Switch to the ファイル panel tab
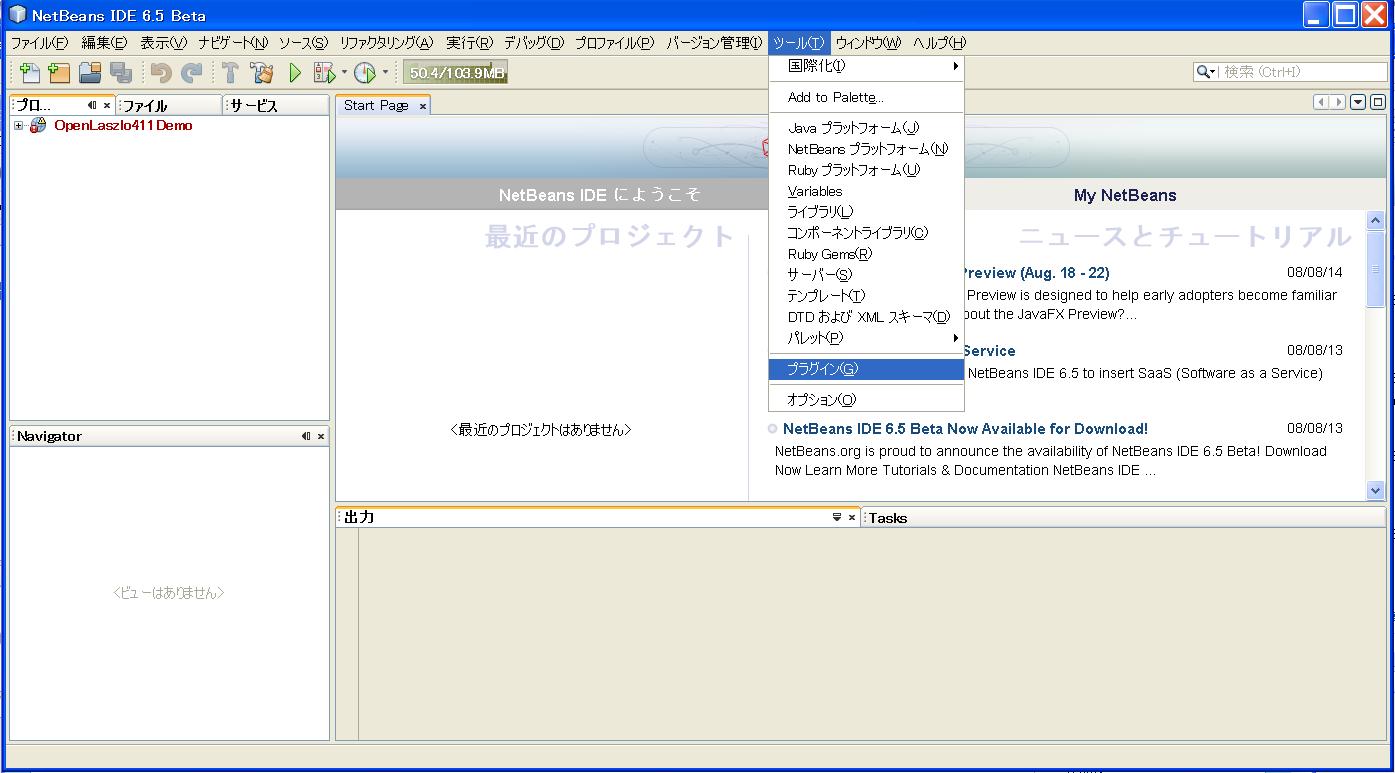 click(x=168, y=105)
